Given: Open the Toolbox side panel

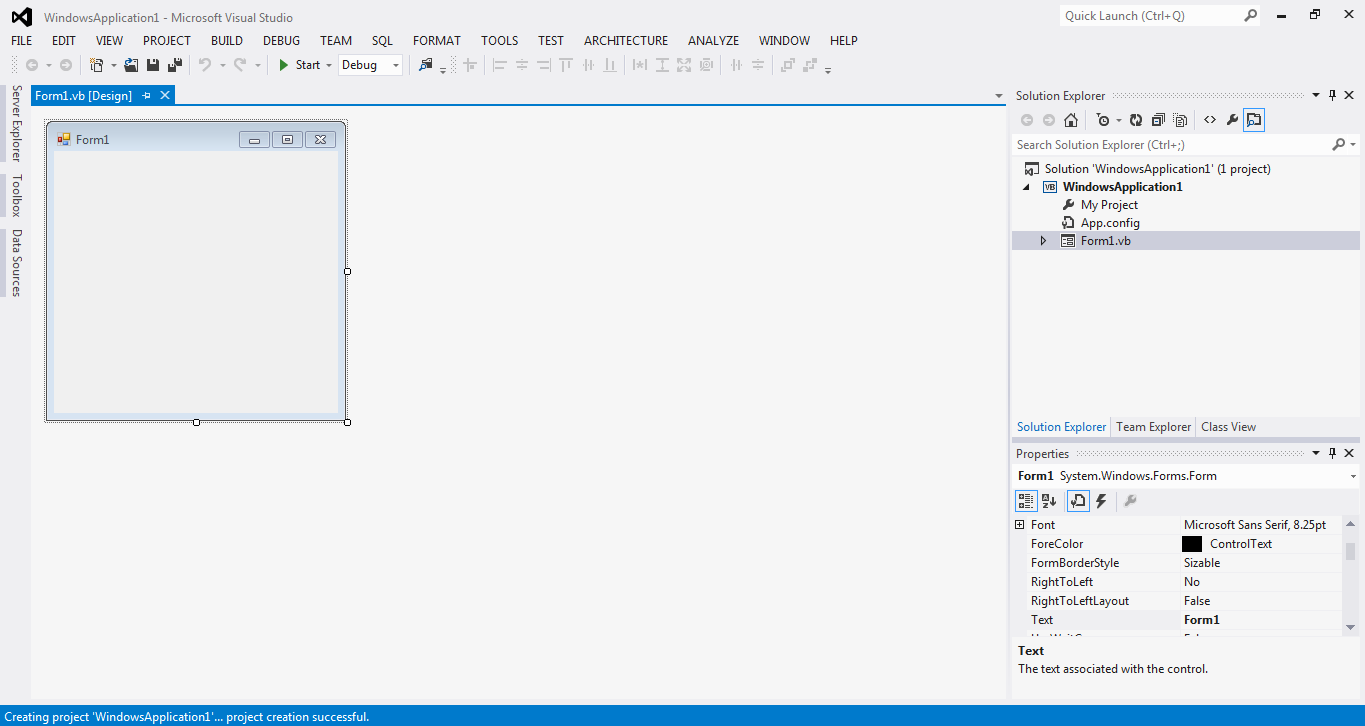Looking at the screenshot, I should (16, 195).
